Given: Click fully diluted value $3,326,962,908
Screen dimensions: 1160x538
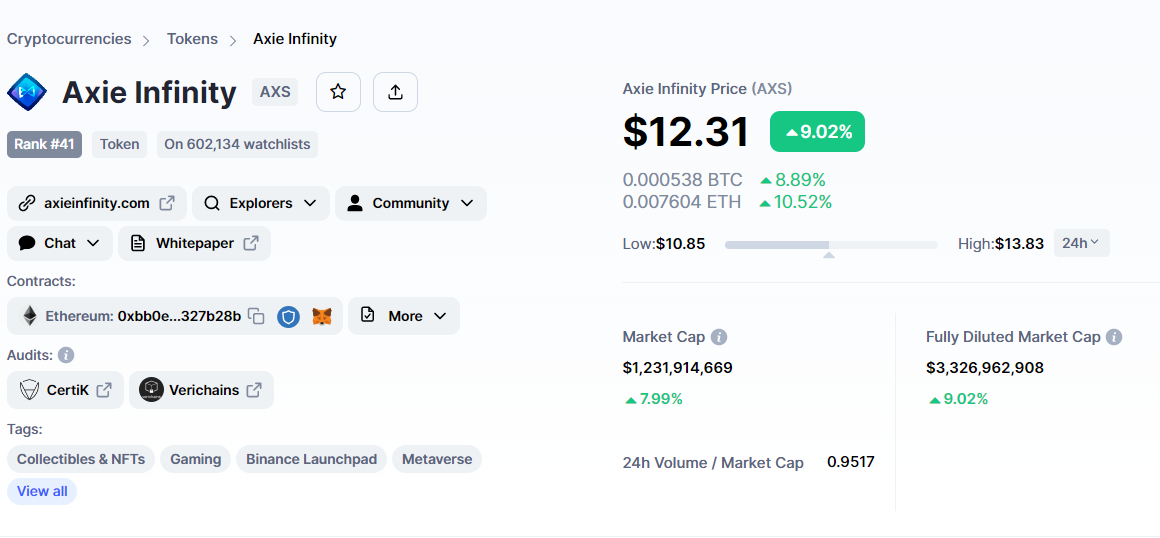Looking at the screenshot, I should pyautogui.click(x=985, y=368).
